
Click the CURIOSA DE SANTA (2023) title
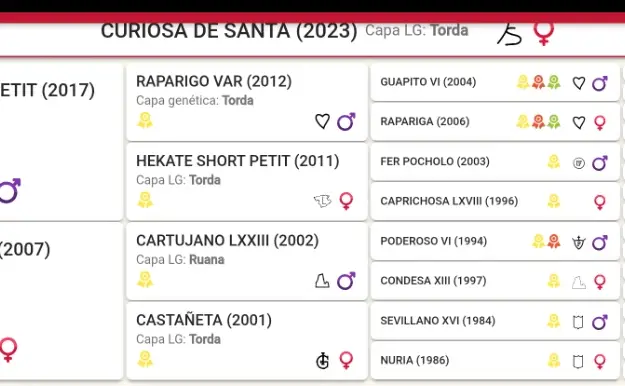click(x=229, y=31)
